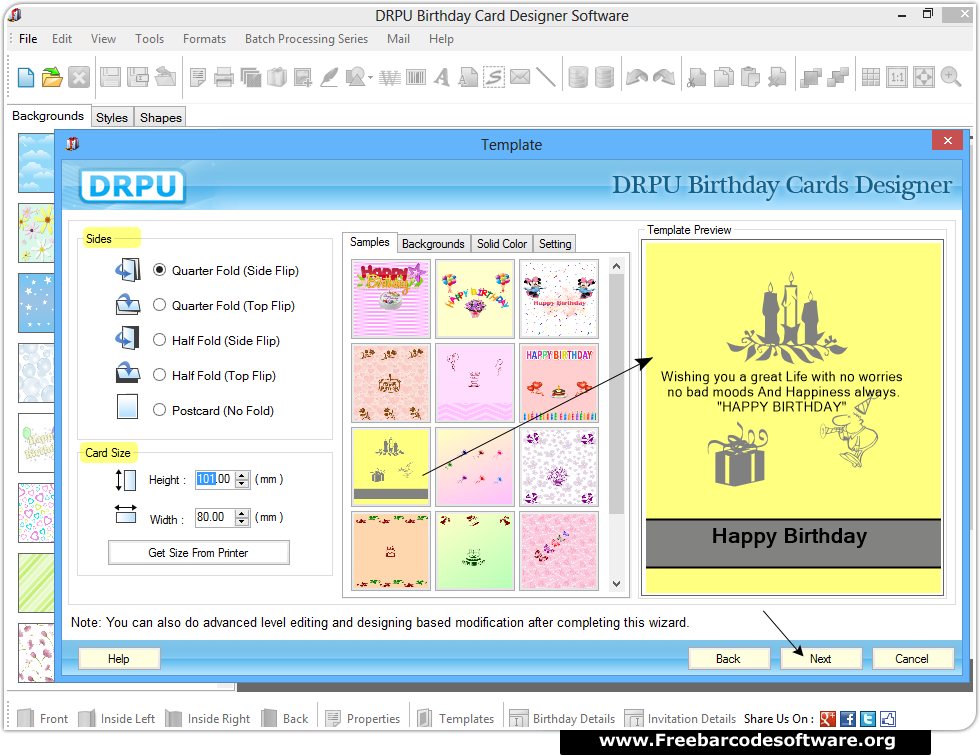Click the Back button in wizard
The height and width of the screenshot is (755, 980).
tap(728, 659)
